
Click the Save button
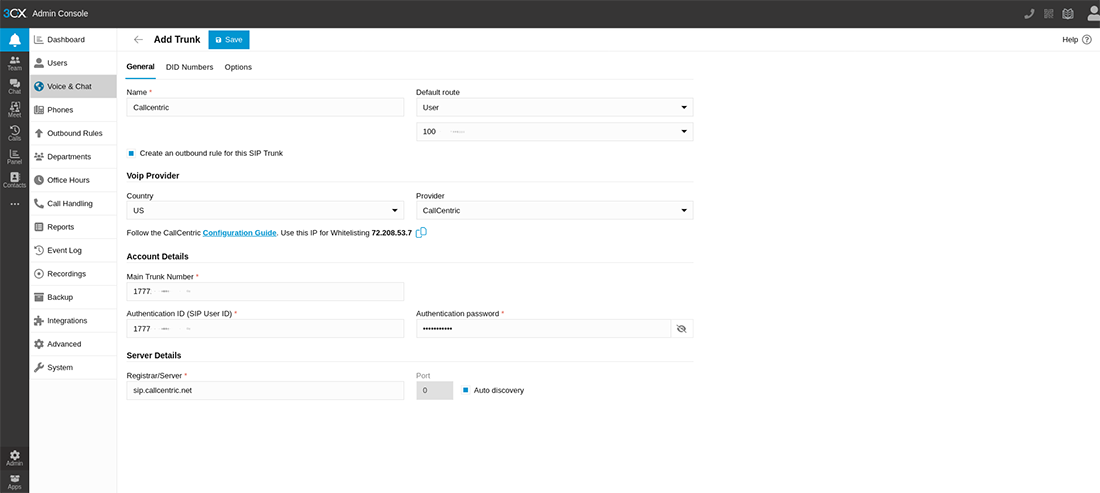tap(229, 40)
